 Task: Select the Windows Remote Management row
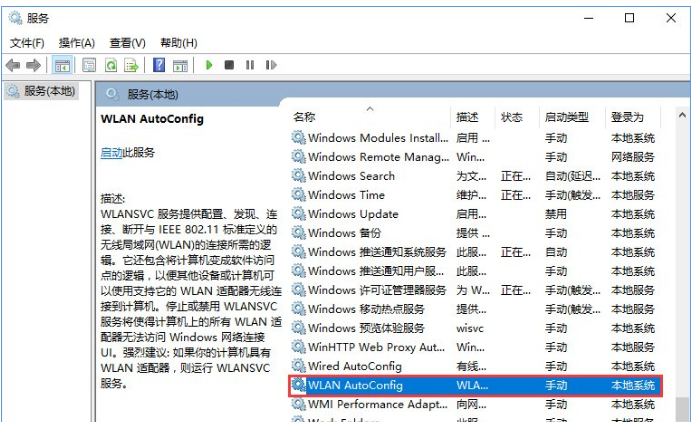tap(475, 157)
